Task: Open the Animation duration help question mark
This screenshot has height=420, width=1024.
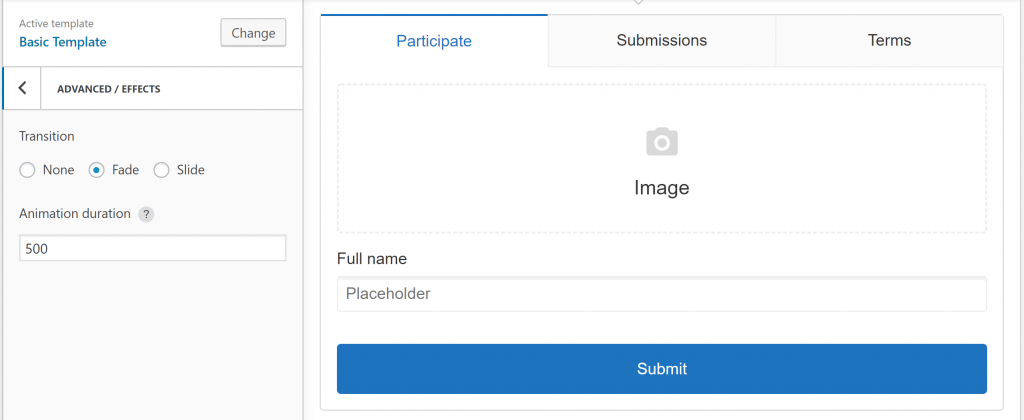Action: tap(146, 214)
